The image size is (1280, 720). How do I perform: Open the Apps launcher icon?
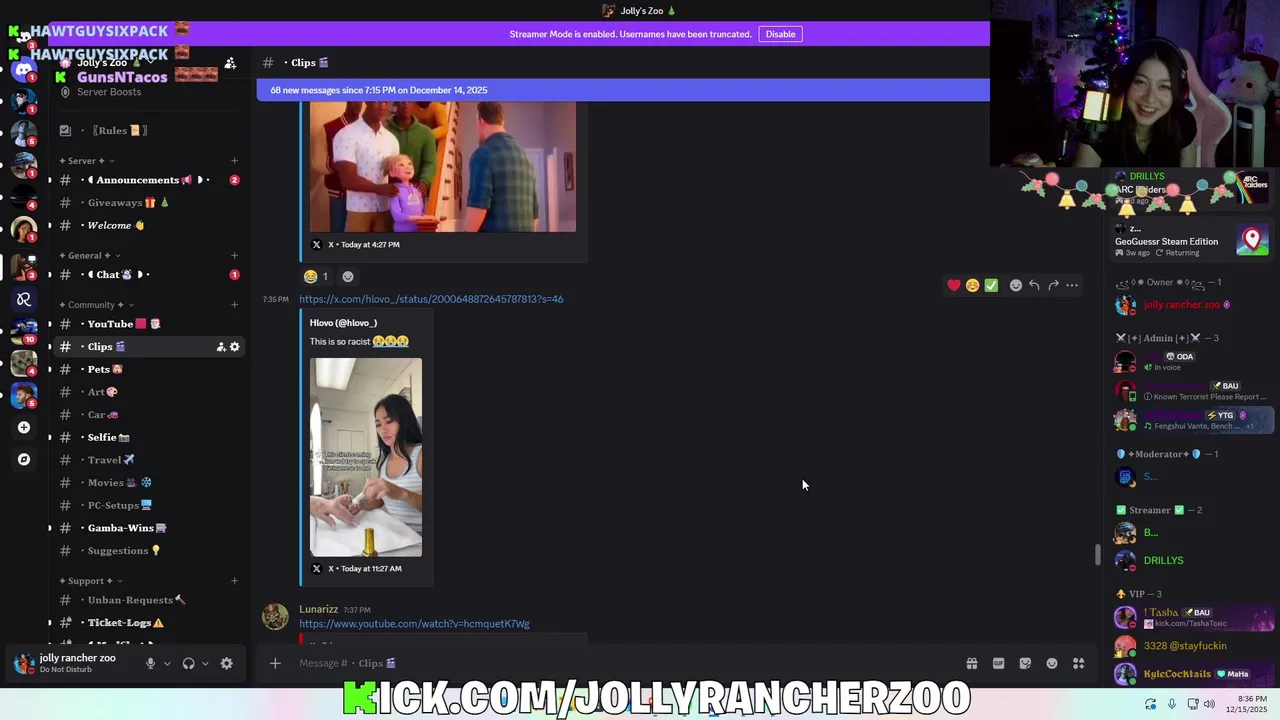[x=1078, y=663]
